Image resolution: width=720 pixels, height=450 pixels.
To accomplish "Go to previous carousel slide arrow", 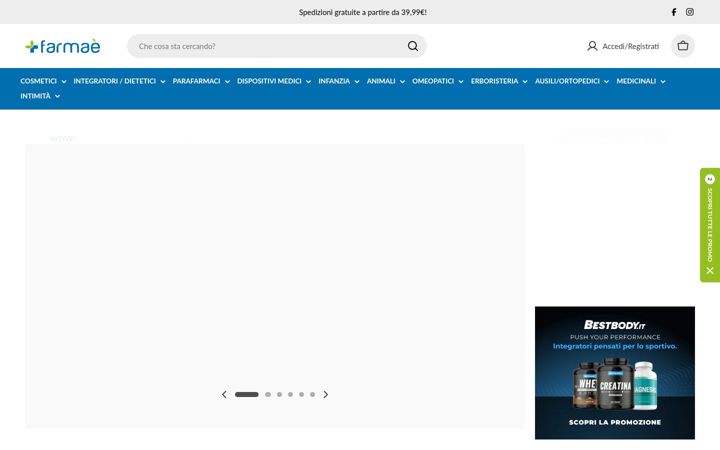I will (224, 394).
